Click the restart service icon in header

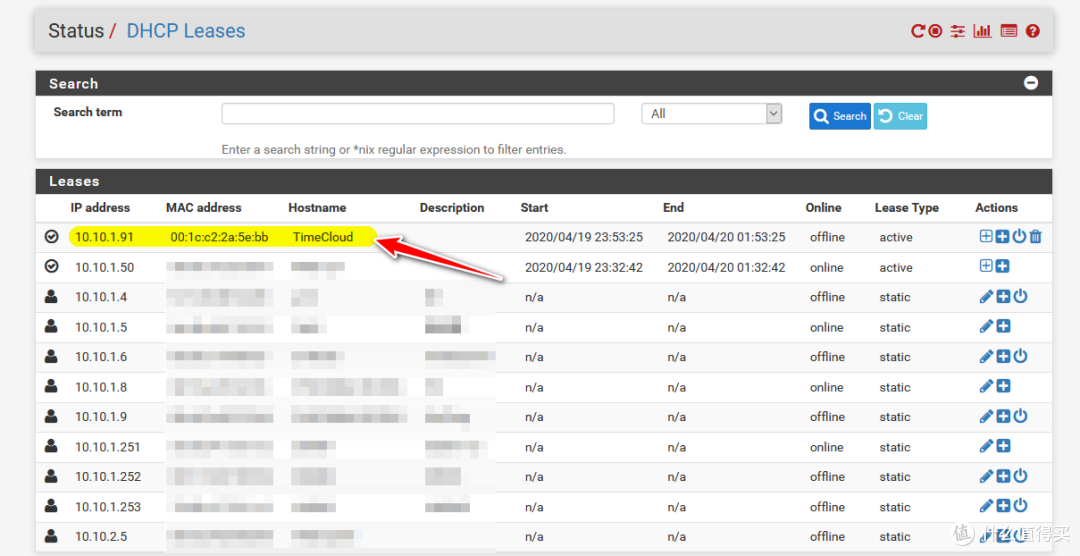coord(917,31)
